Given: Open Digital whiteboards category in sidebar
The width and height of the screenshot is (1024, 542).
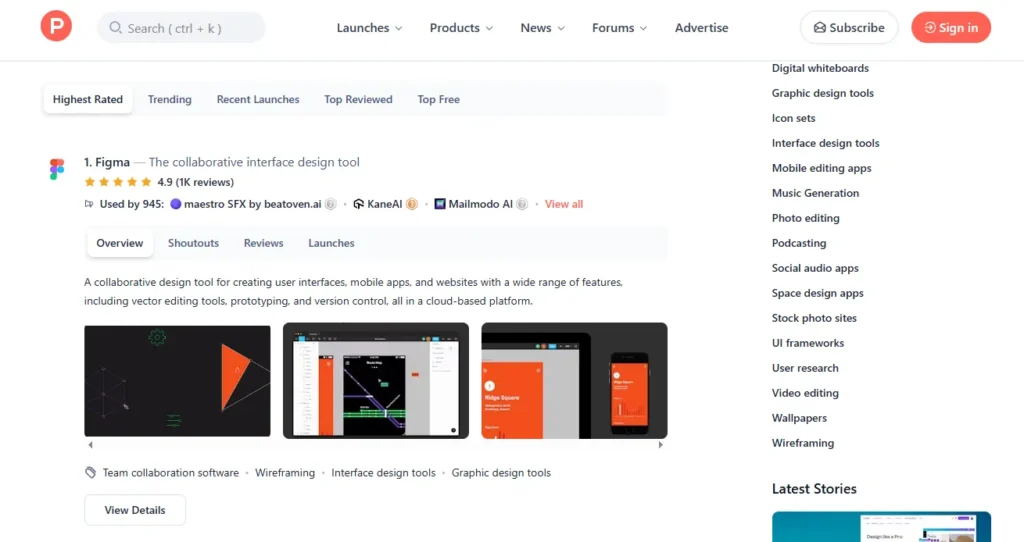Looking at the screenshot, I should pyautogui.click(x=820, y=68).
